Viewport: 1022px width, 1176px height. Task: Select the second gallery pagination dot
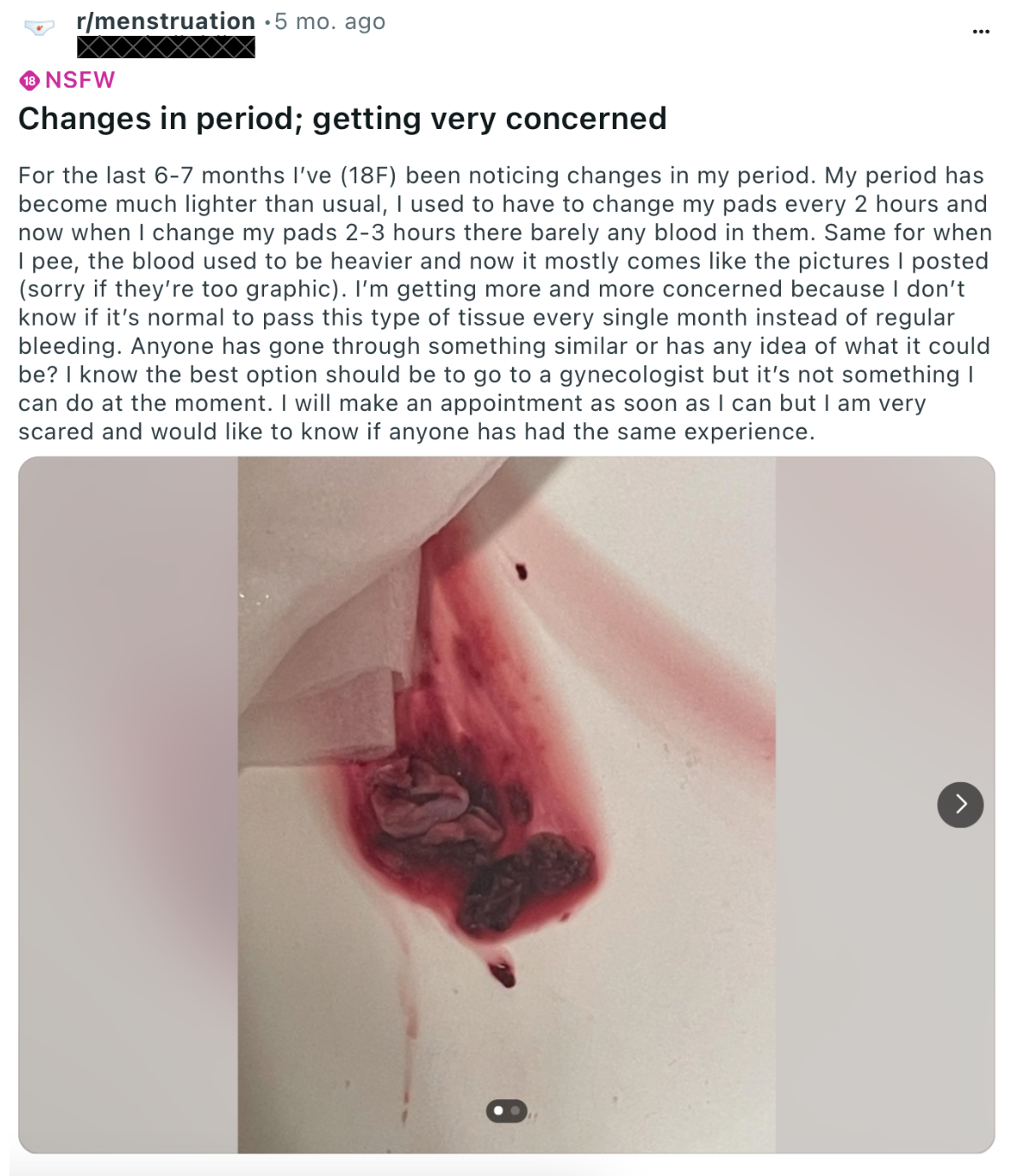click(514, 1111)
